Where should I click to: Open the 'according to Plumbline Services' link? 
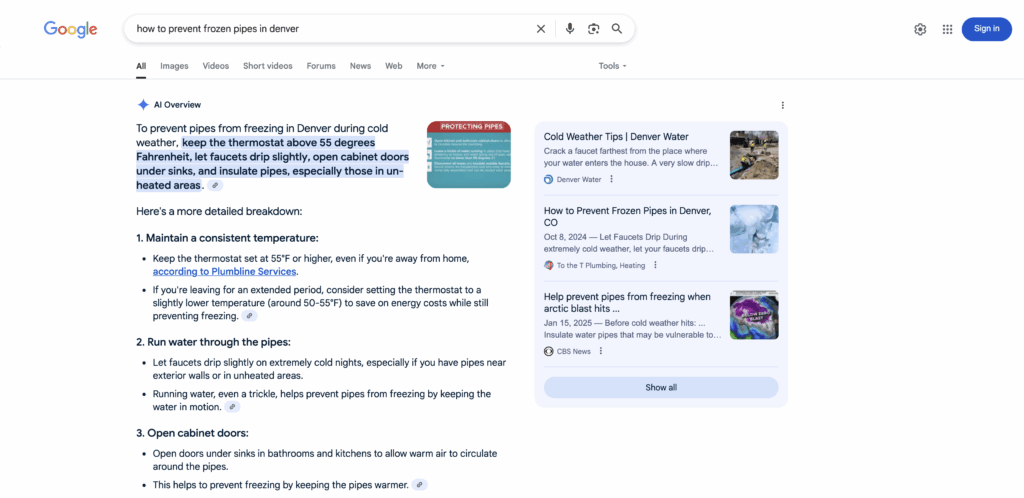tap(224, 272)
